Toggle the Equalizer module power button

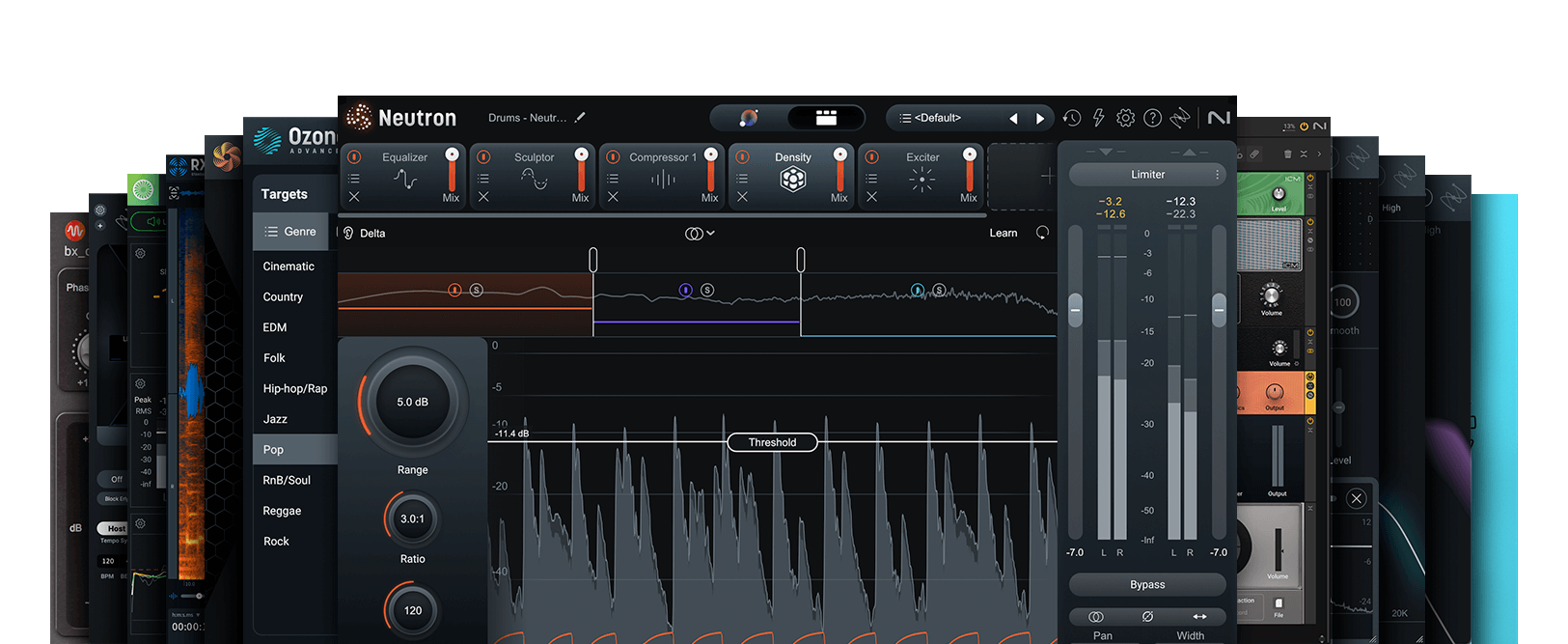(354, 156)
